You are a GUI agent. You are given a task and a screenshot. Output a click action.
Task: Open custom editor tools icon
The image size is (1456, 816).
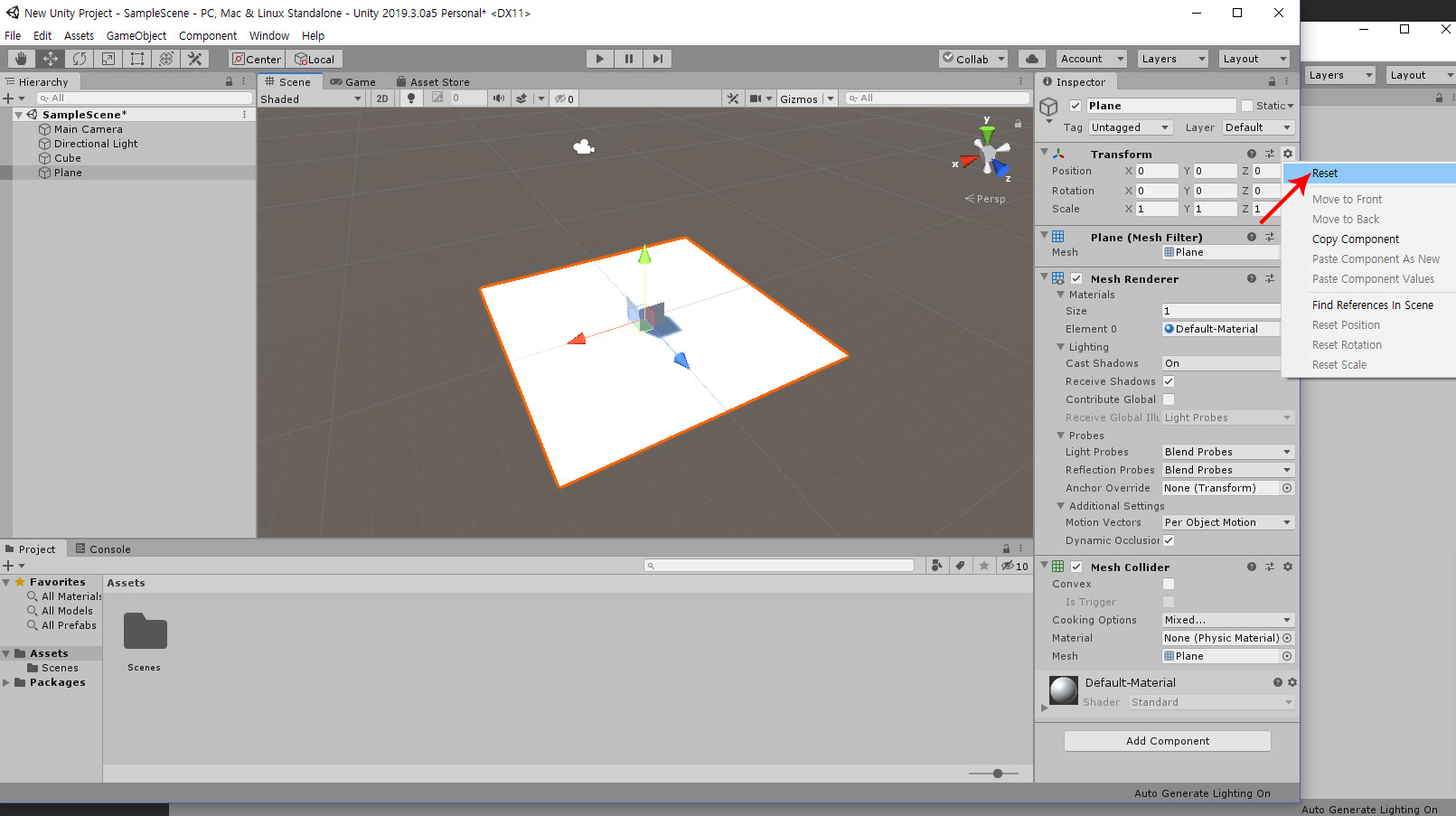pos(194,59)
